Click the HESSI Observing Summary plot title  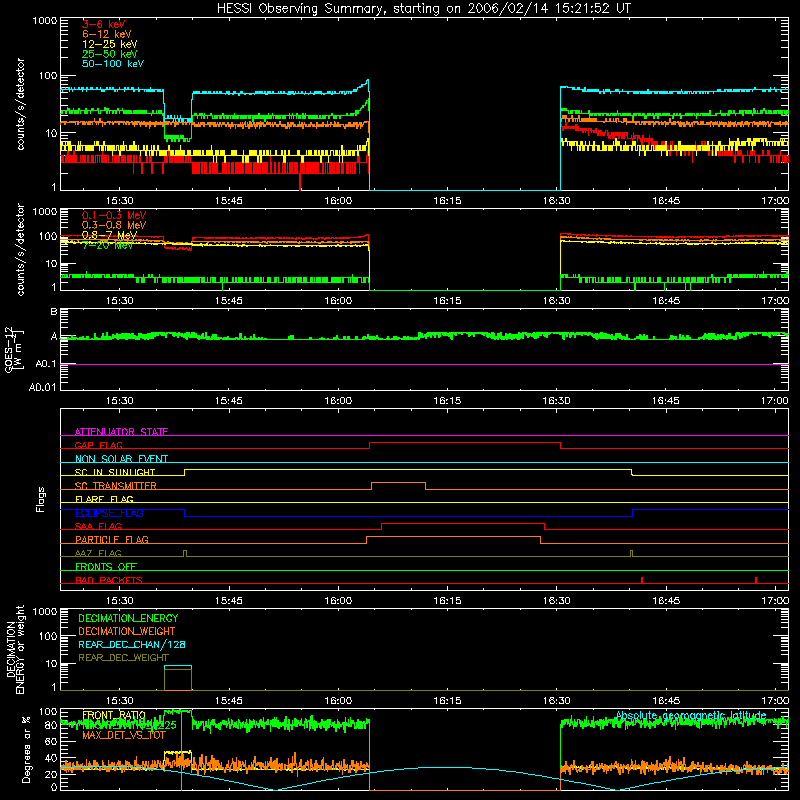point(423,9)
